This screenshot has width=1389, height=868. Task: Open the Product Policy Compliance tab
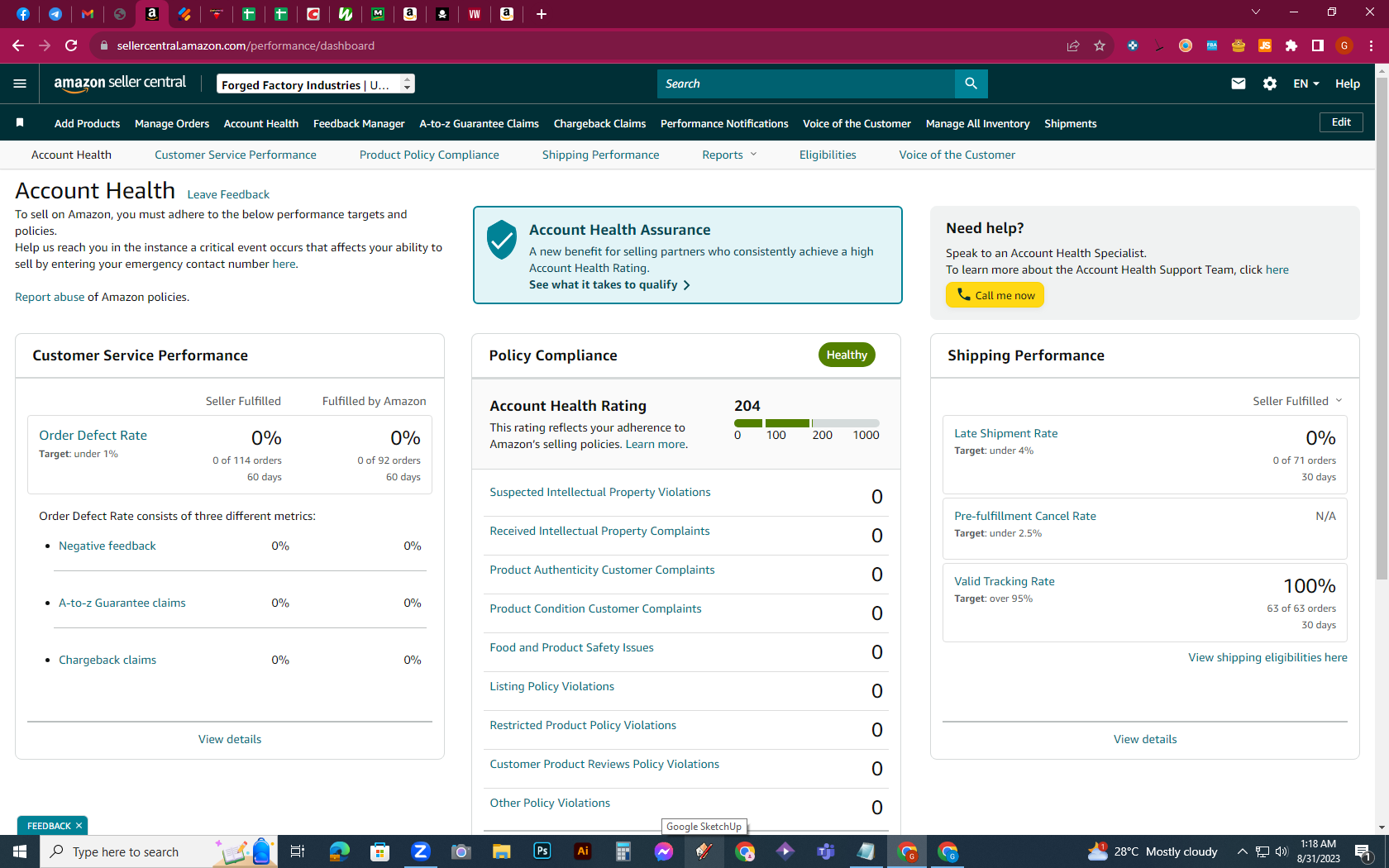(x=429, y=155)
